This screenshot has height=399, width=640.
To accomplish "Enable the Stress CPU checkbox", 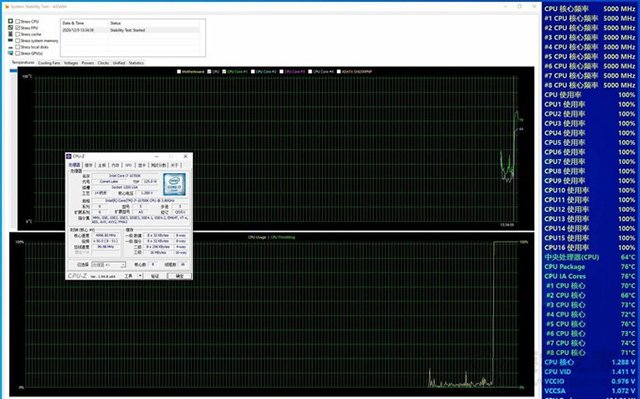I will (18, 21).
